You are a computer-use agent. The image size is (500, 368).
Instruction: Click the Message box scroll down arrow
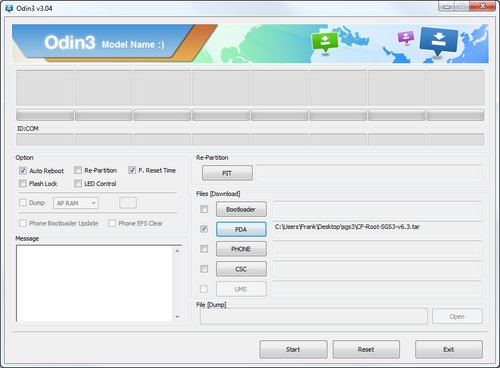(177, 317)
